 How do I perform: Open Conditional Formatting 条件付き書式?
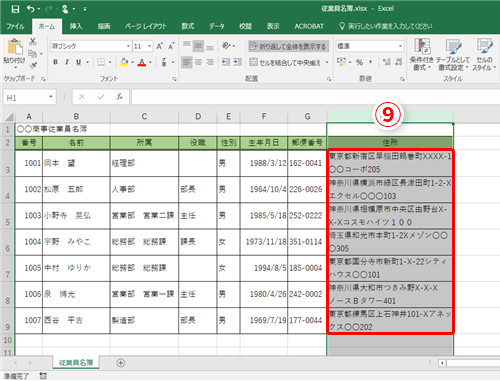point(422,54)
